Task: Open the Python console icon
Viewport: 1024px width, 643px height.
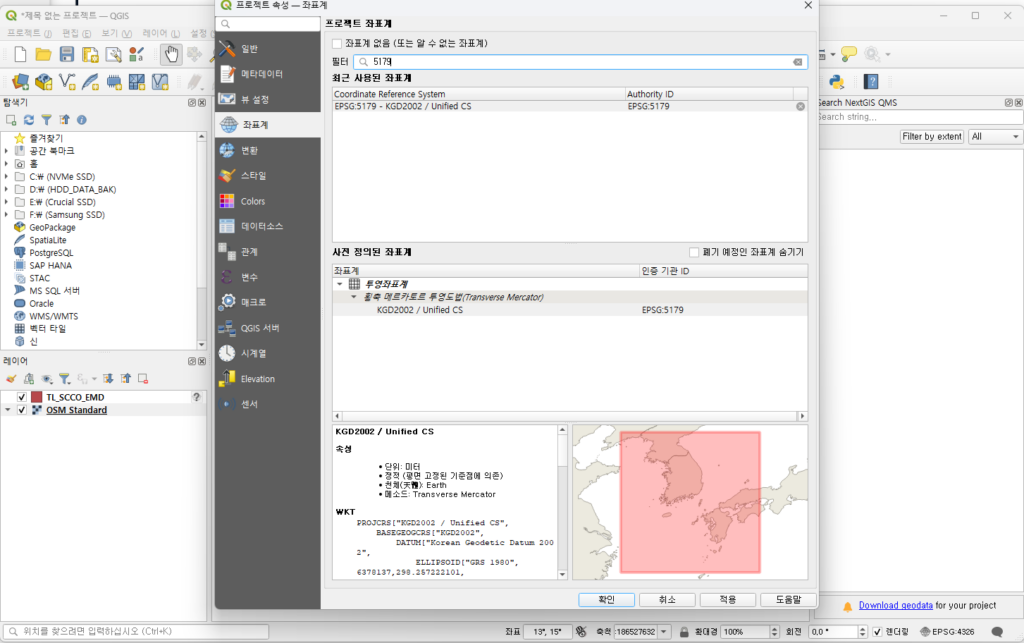Action: tap(837, 82)
